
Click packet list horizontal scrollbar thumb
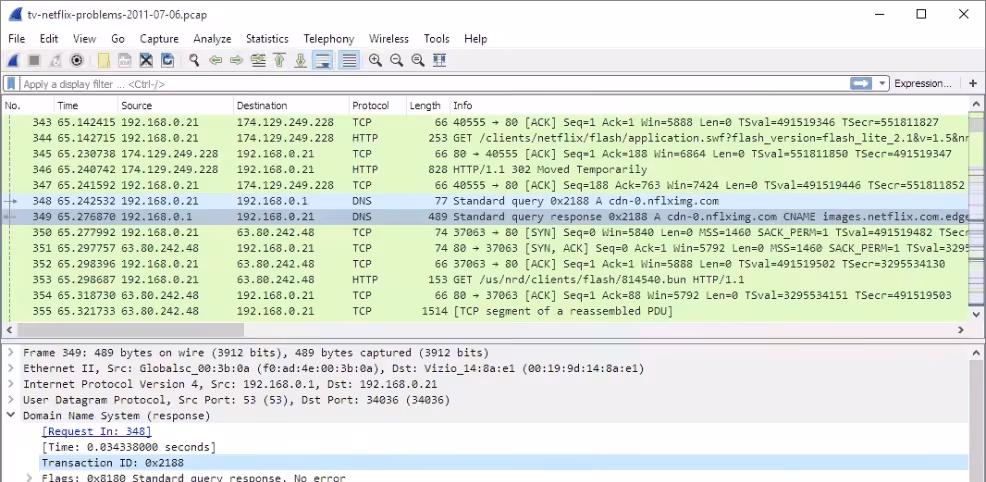(130, 329)
